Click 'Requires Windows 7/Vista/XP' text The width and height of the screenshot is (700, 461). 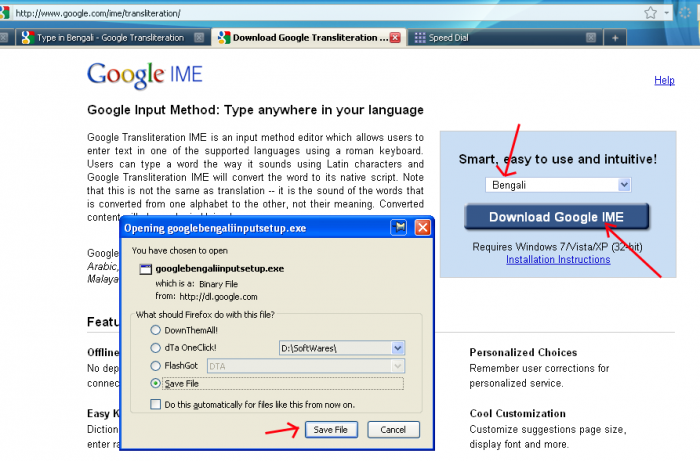click(557, 247)
